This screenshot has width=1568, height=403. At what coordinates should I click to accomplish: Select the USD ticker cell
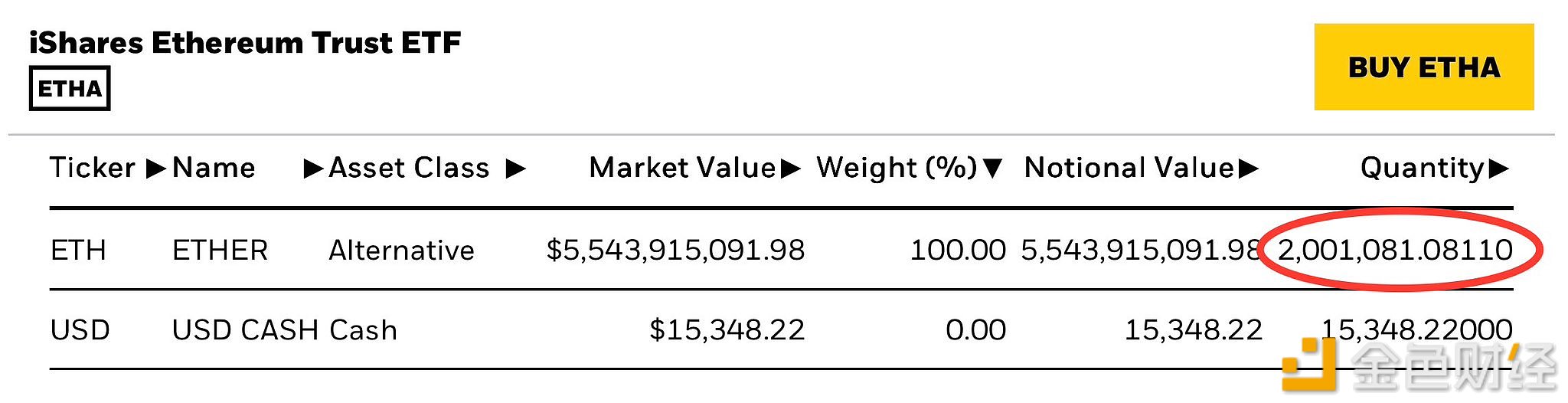pos(80,330)
